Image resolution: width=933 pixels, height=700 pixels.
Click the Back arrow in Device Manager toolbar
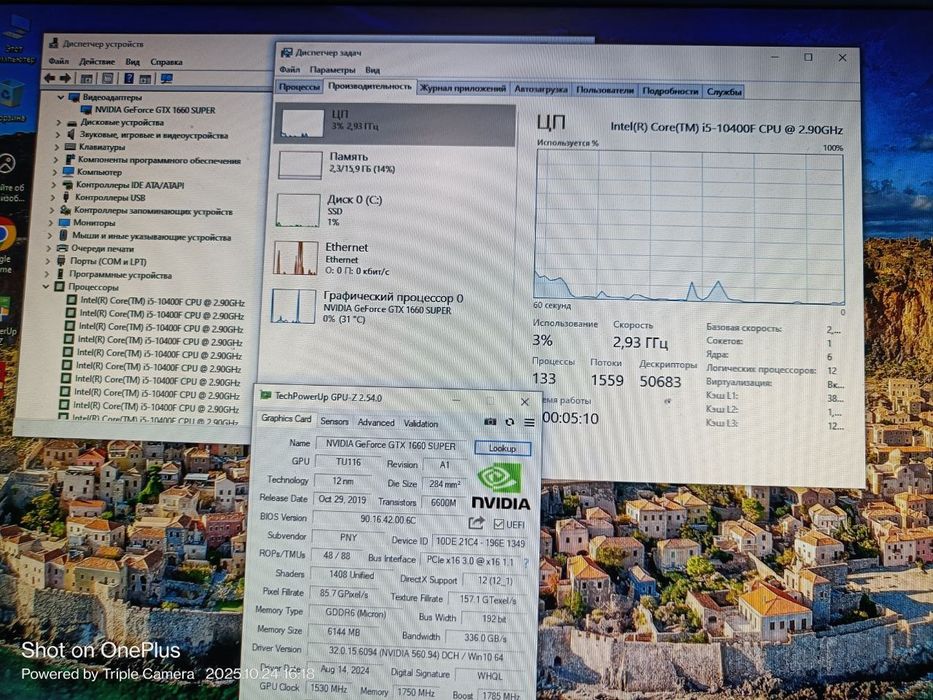tap(49, 78)
